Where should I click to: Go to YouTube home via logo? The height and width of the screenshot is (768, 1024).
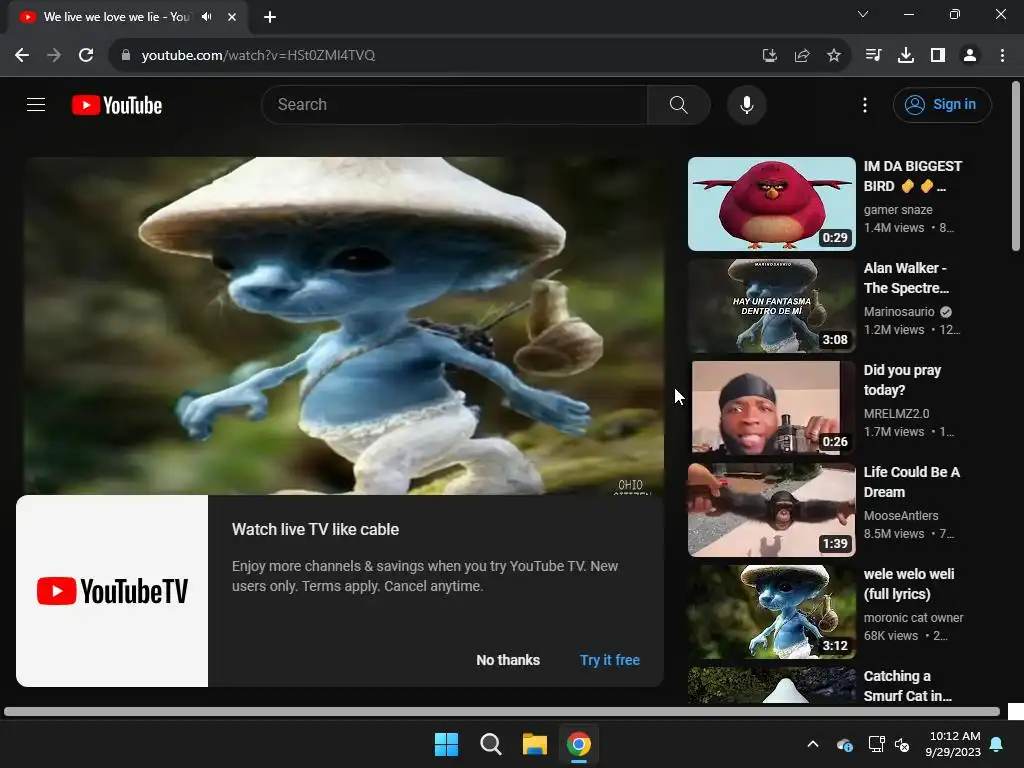(x=117, y=105)
